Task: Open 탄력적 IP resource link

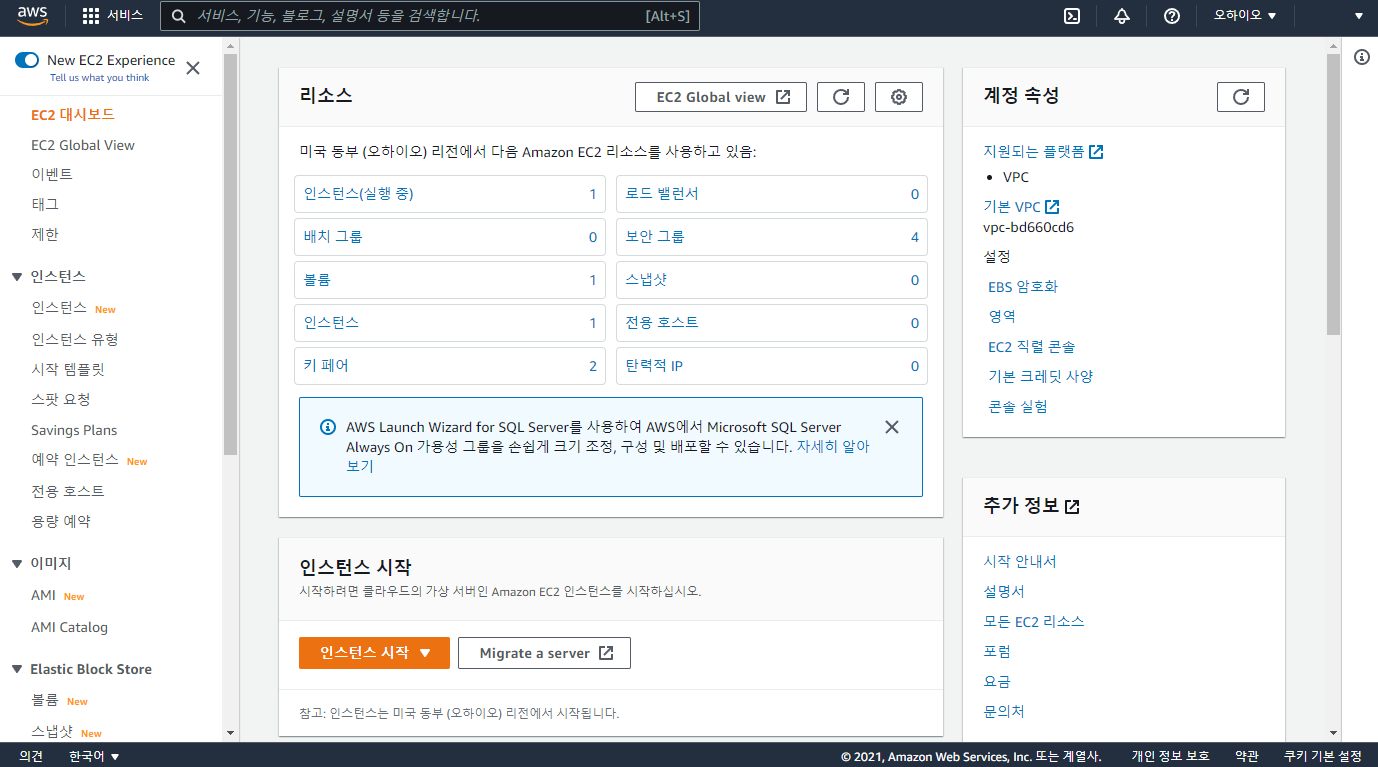Action: pos(654,366)
